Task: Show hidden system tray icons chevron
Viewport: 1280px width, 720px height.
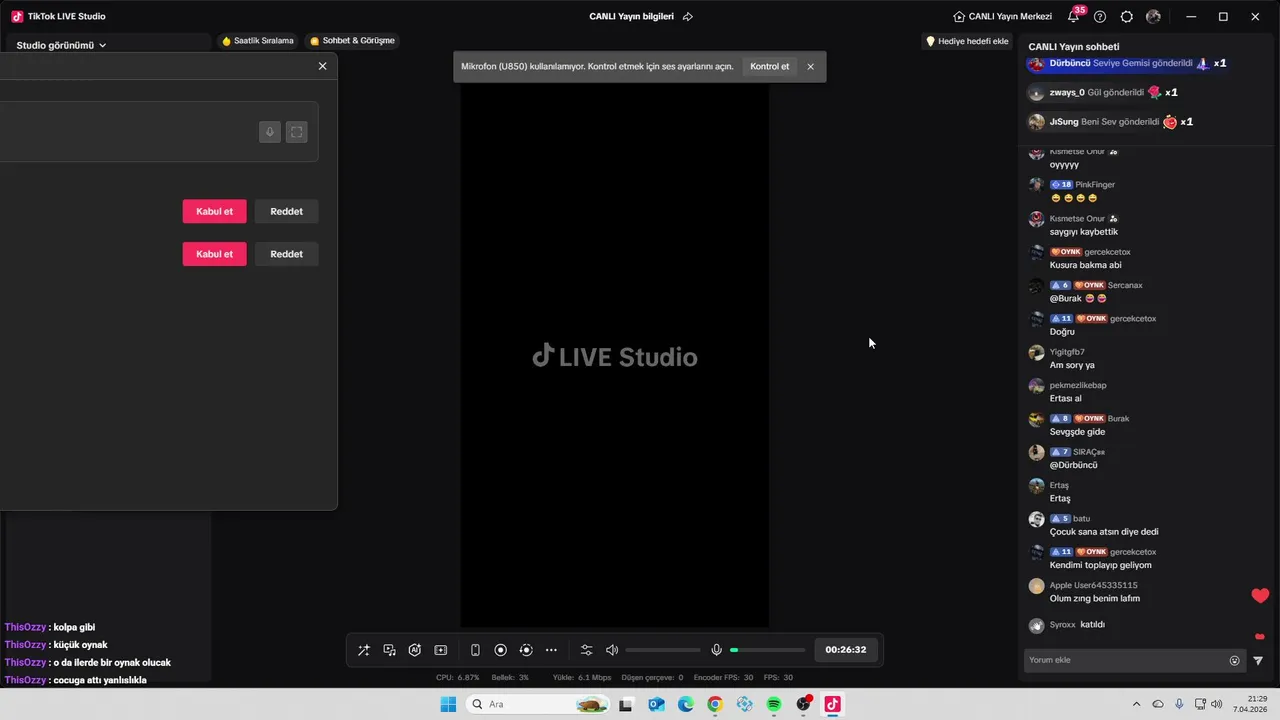Action: [1136, 704]
